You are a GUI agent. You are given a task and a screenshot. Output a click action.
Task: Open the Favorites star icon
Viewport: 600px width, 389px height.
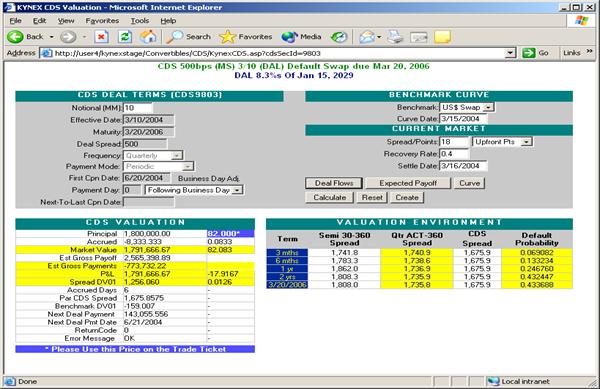coord(227,37)
